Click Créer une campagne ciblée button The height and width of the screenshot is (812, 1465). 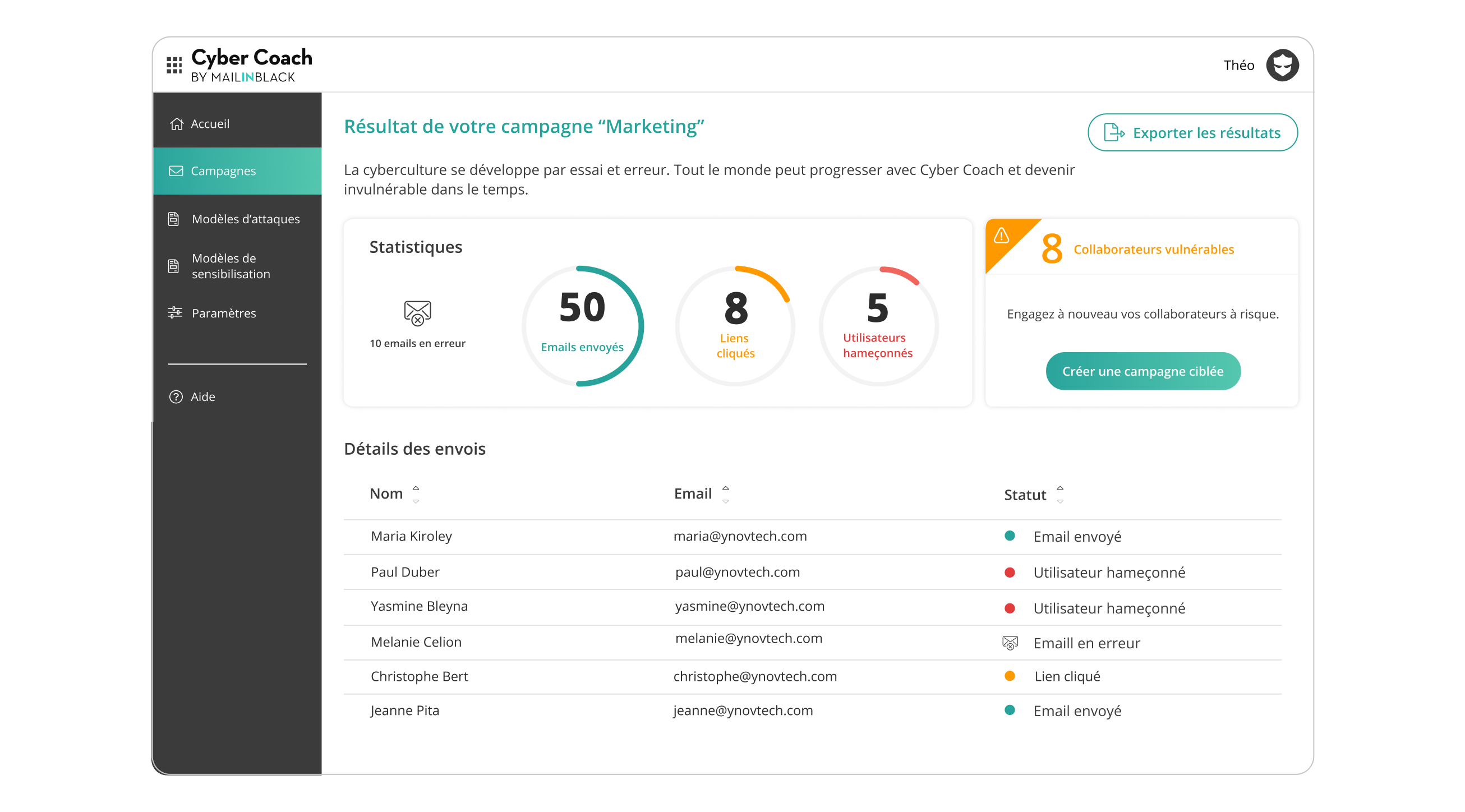(1143, 371)
